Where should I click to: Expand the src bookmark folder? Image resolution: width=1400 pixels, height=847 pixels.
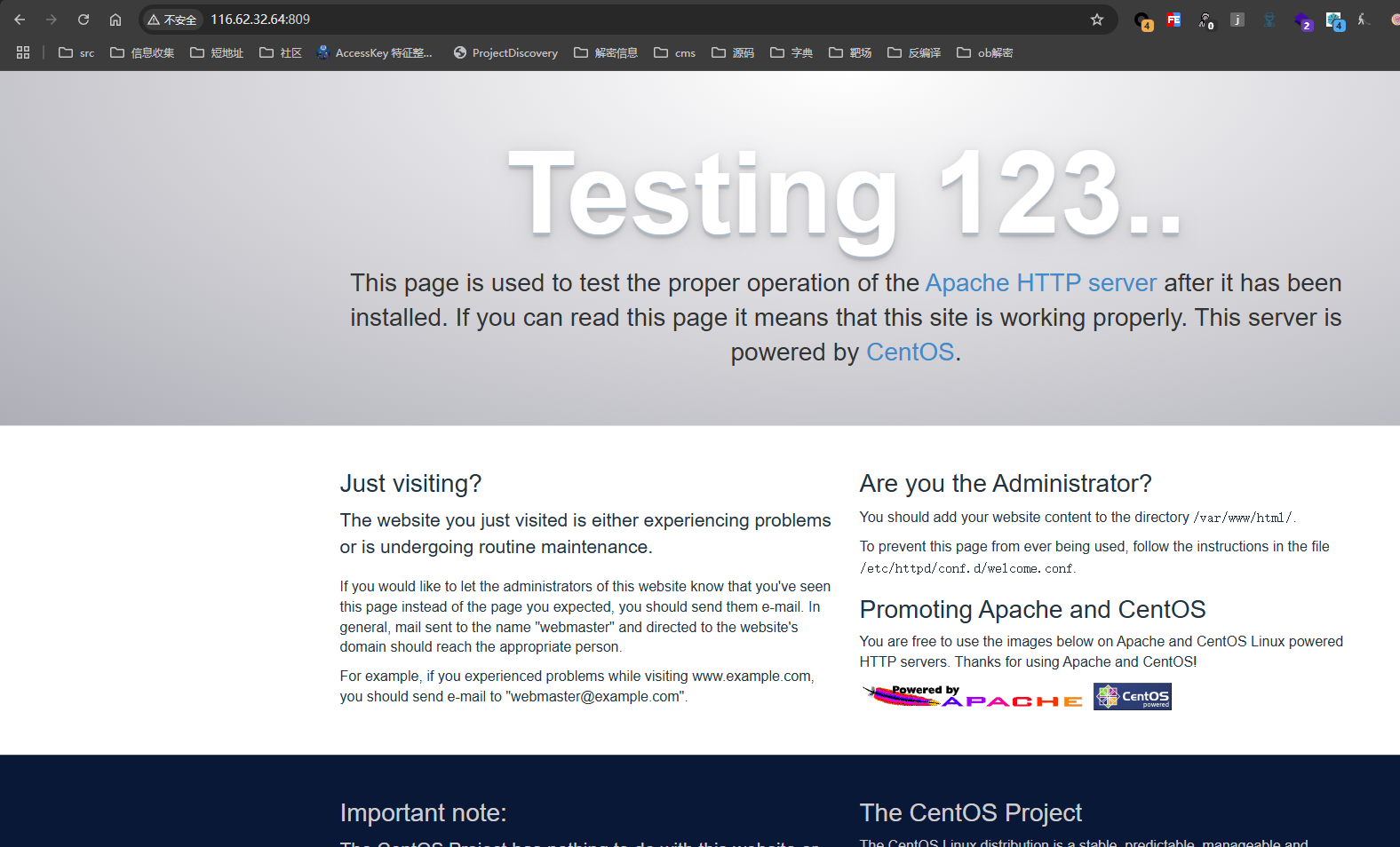coord(76,52)
